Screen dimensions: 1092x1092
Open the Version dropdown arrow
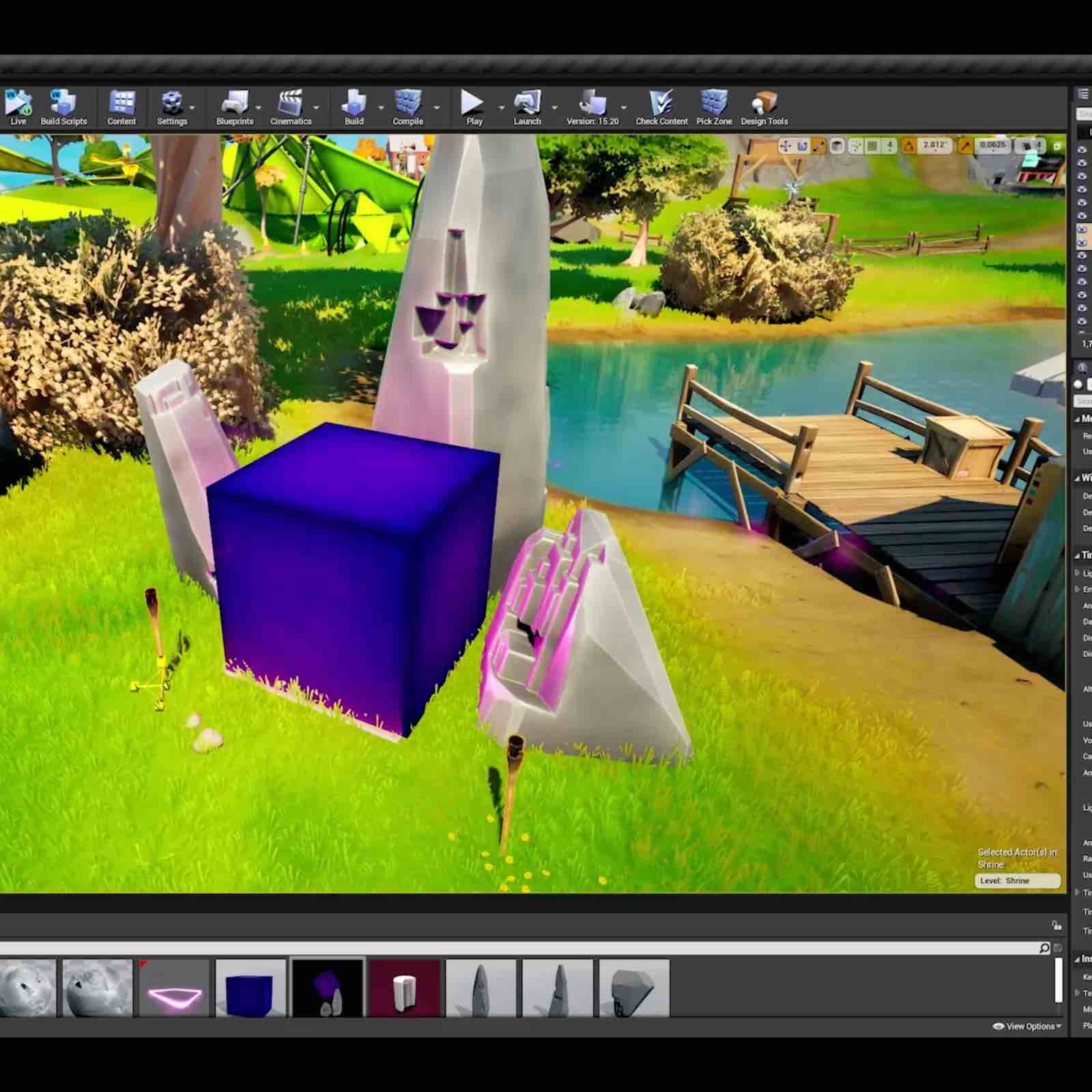point(624,108)
